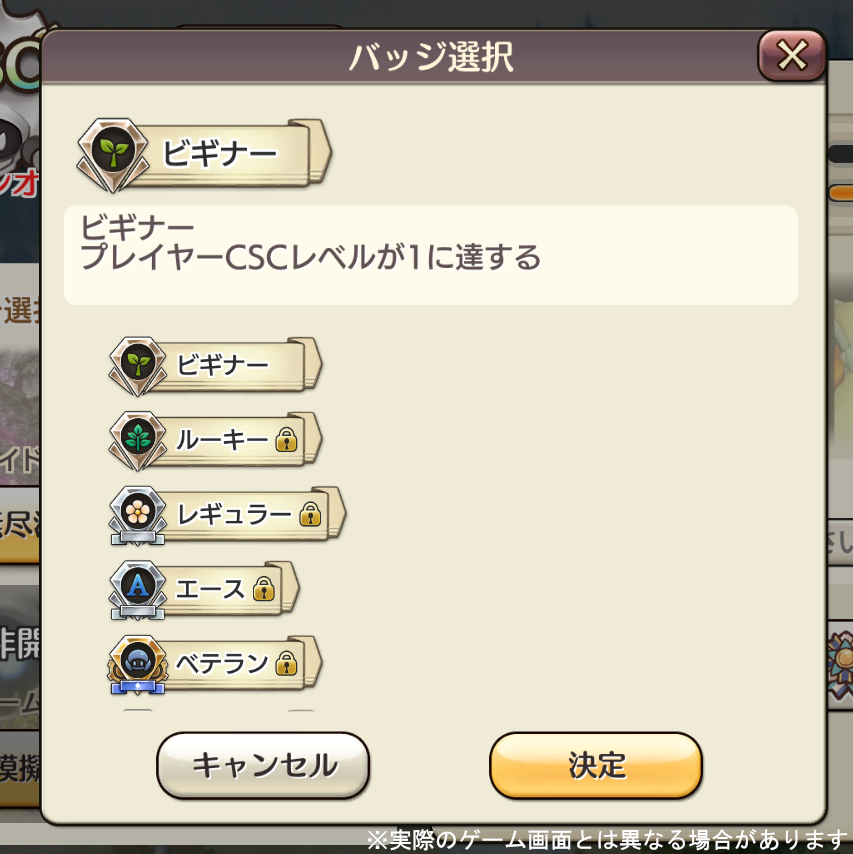Click the キャンセル button
The image size is (853, 854).
pos(263,765)
